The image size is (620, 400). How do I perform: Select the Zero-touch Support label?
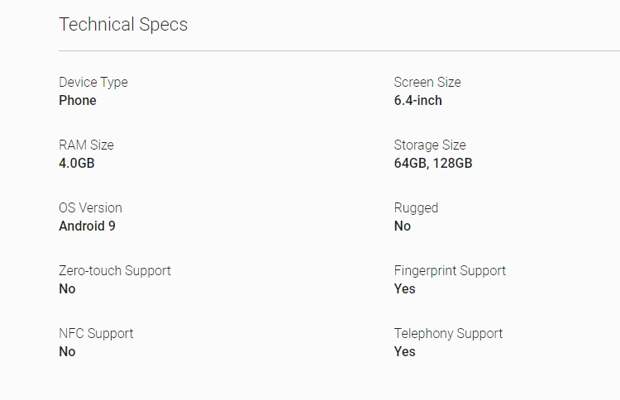(115, 271)
